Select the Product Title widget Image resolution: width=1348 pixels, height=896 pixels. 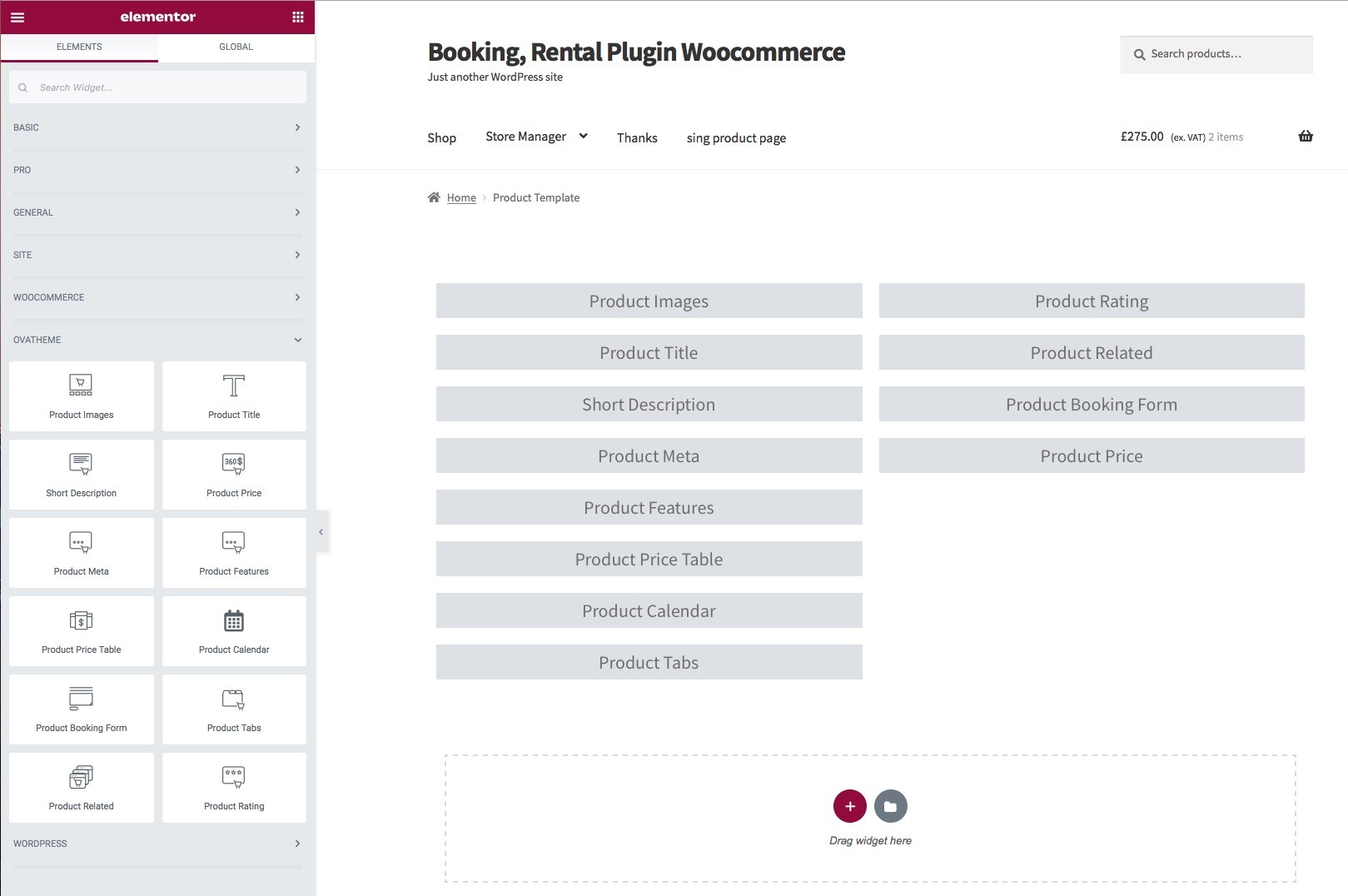click(x=234, y=396)
